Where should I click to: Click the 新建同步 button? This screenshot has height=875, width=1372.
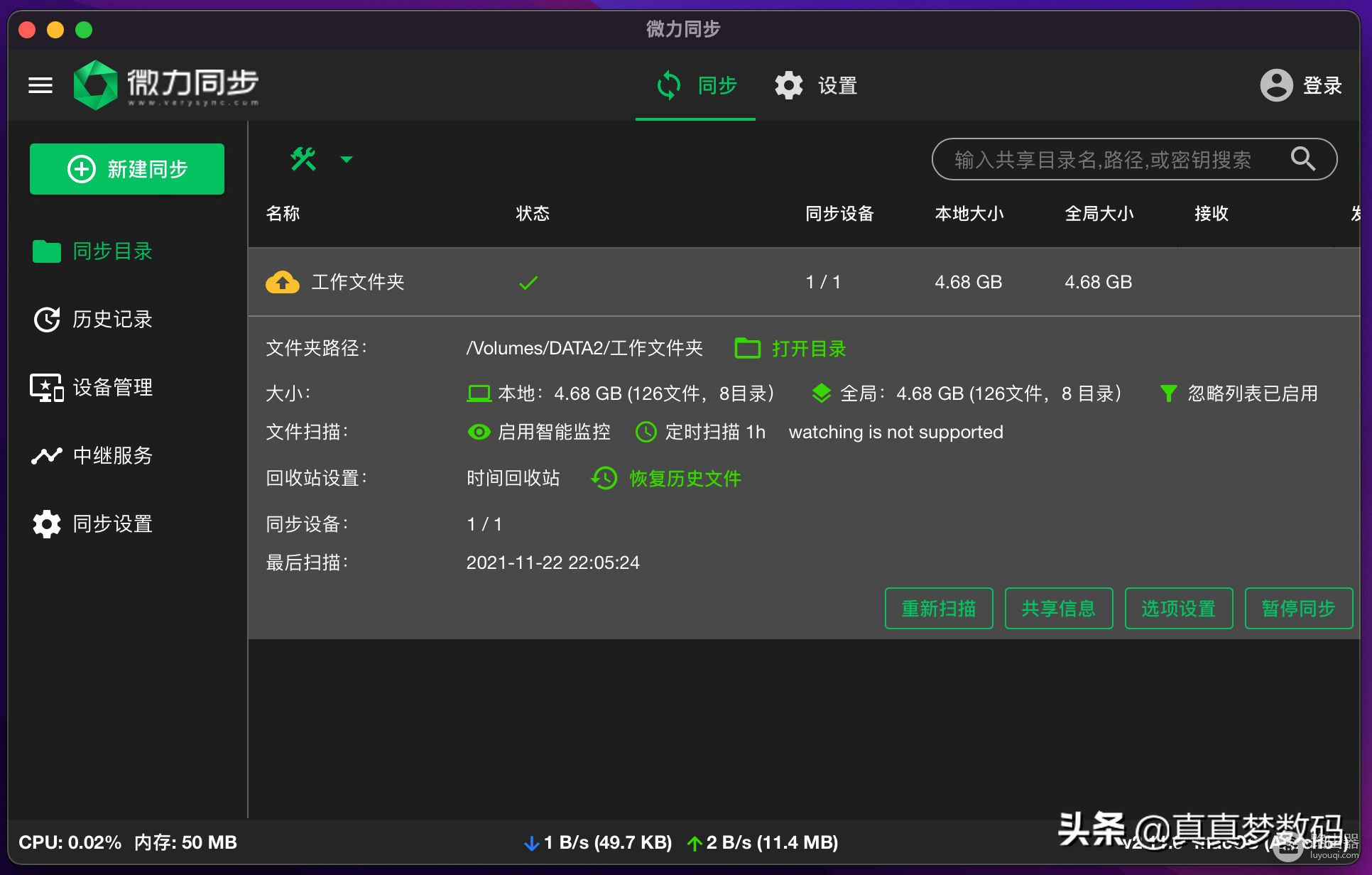point(127,169)
